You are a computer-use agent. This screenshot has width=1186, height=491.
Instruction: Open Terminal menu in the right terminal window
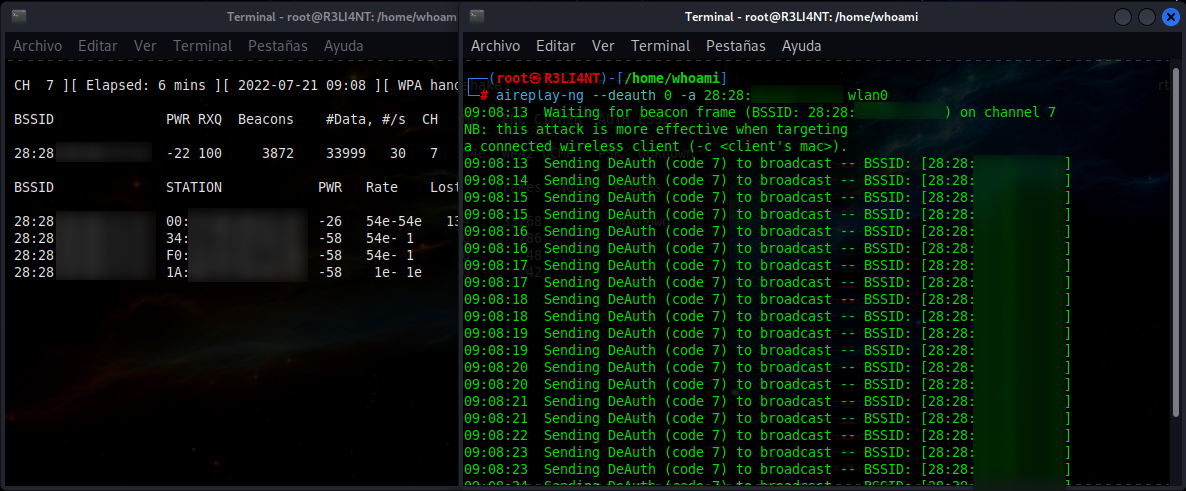(x=660, y=46)
